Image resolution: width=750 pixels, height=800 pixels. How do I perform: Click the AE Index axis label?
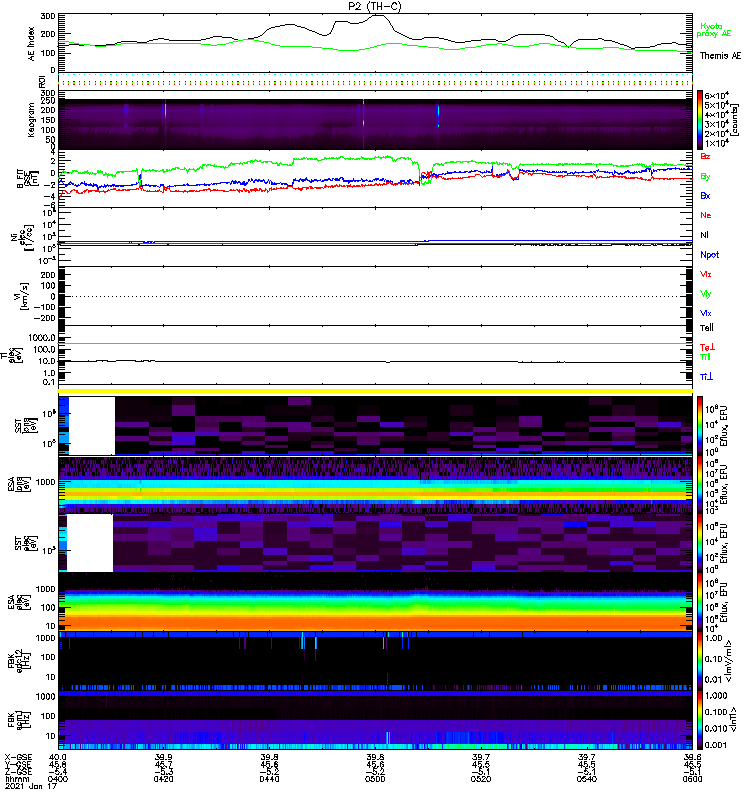[x=31, y=44]
